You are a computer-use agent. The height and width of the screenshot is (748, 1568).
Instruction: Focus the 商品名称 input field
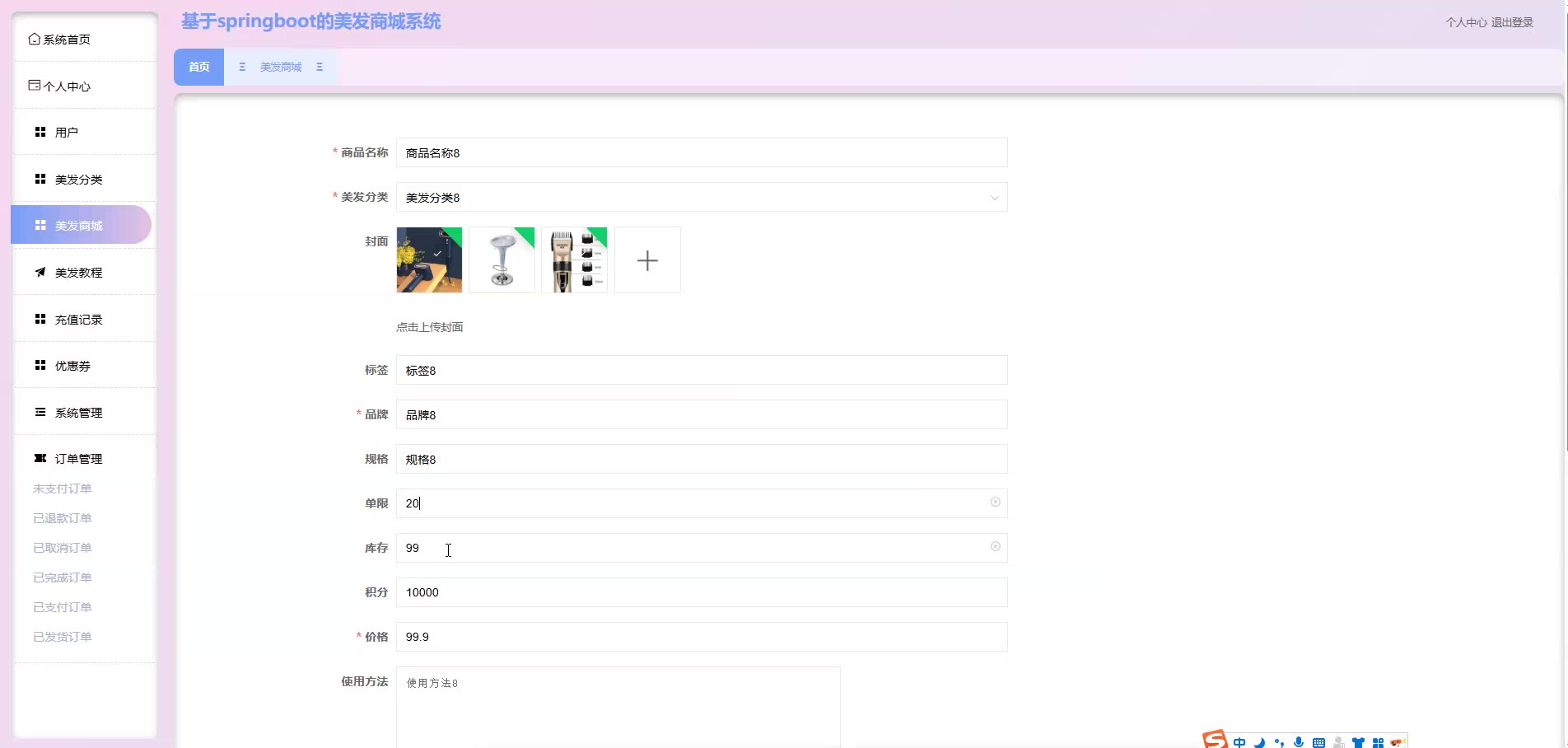click(702, 153)
